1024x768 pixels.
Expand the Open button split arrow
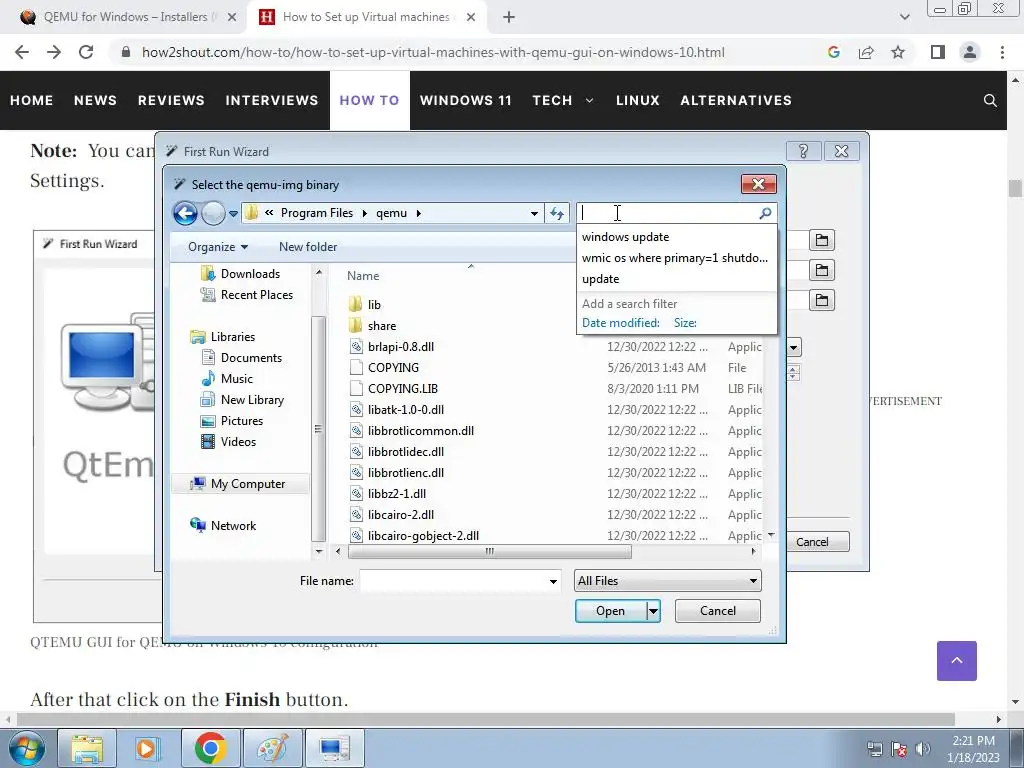coord(653,611)
